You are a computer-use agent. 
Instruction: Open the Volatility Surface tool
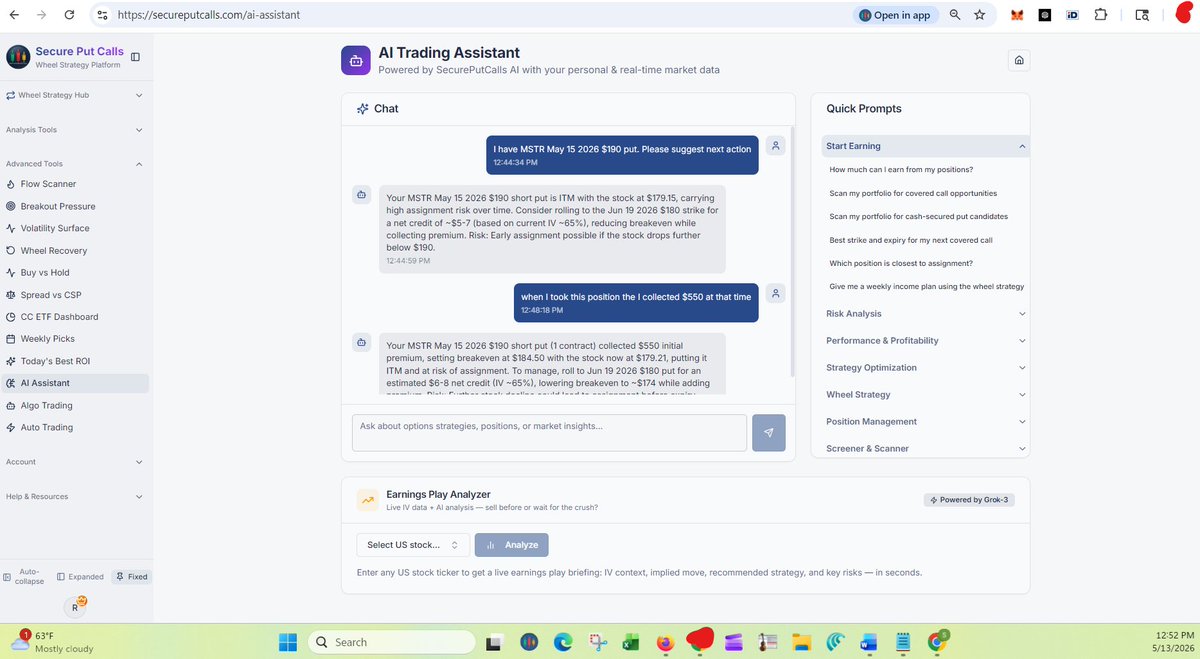click(x=53, y=228)
